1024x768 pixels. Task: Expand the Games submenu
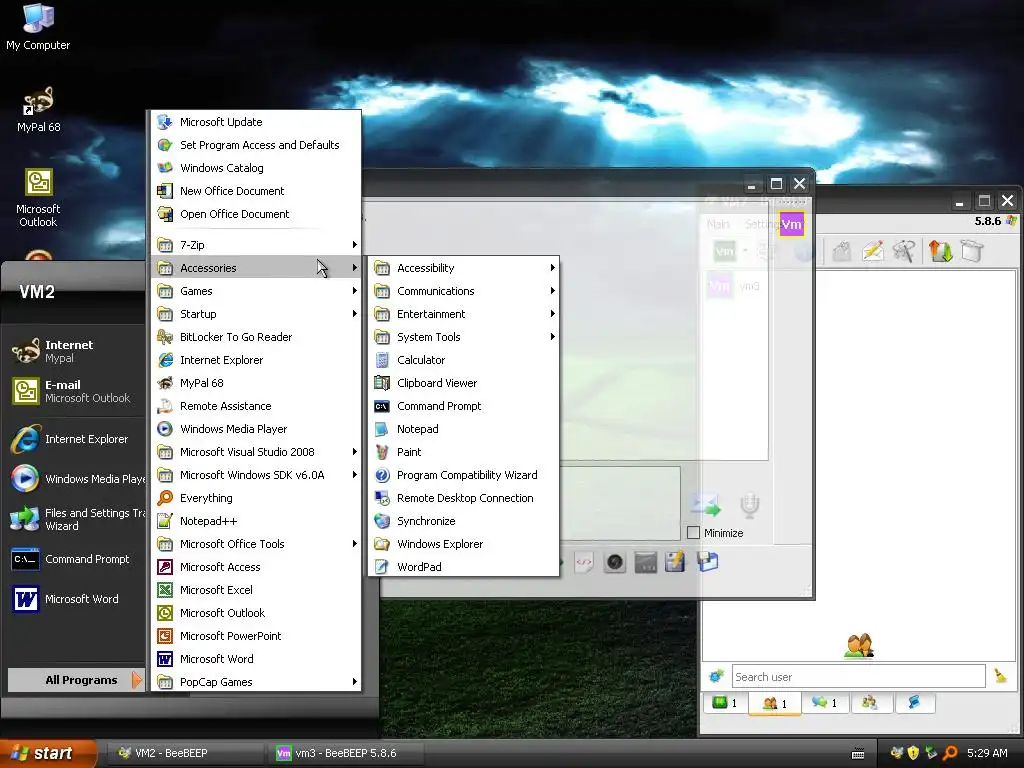click(x=257, y=291)
